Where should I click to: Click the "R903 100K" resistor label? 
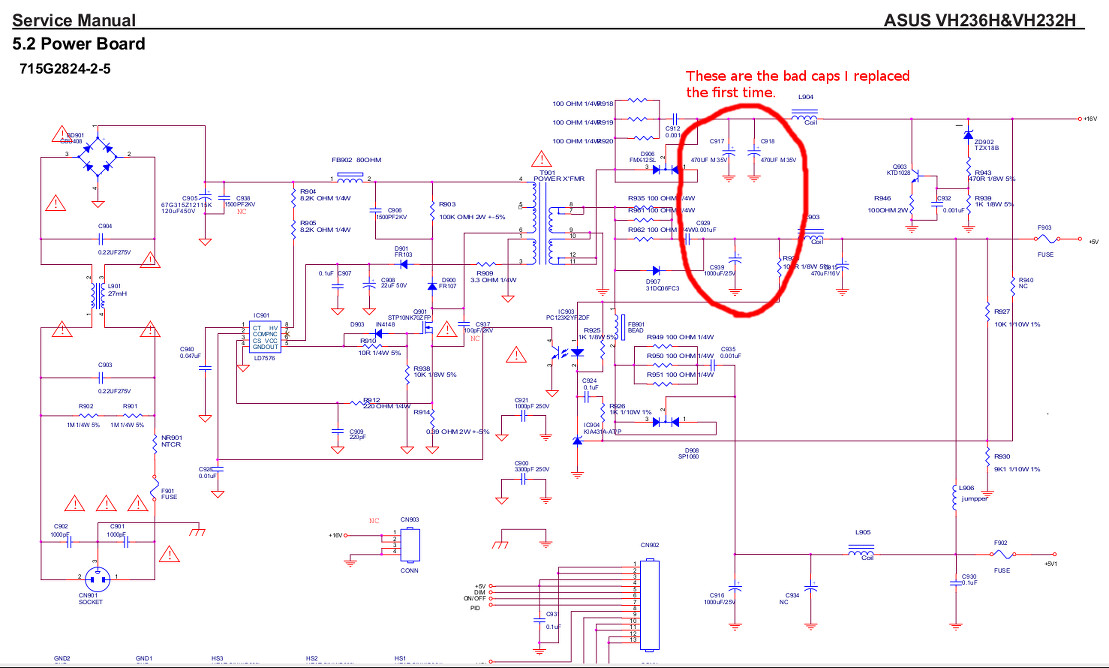pyautogui.click(x=472, y=210)
